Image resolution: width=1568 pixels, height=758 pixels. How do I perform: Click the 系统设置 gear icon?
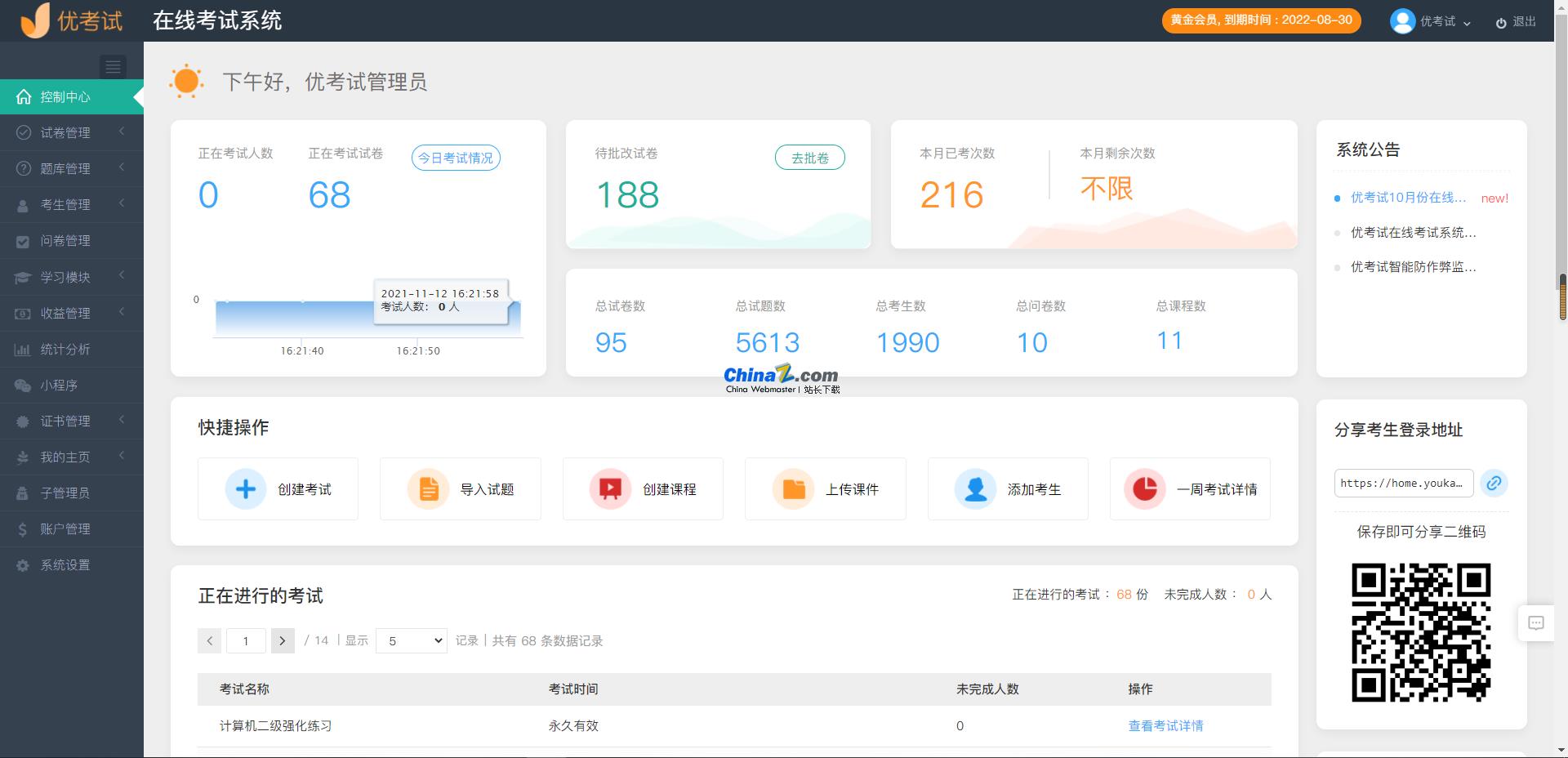click(23, 565)
